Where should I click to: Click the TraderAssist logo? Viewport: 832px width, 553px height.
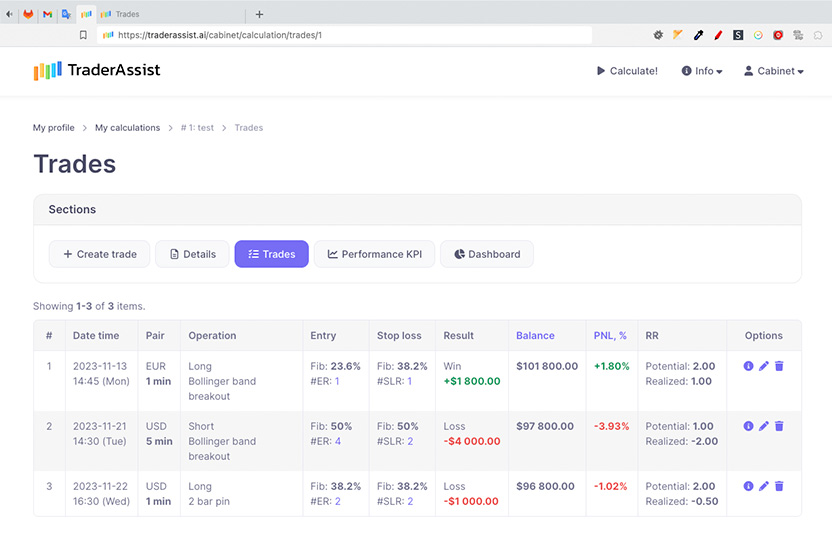[x=97, y=71]
